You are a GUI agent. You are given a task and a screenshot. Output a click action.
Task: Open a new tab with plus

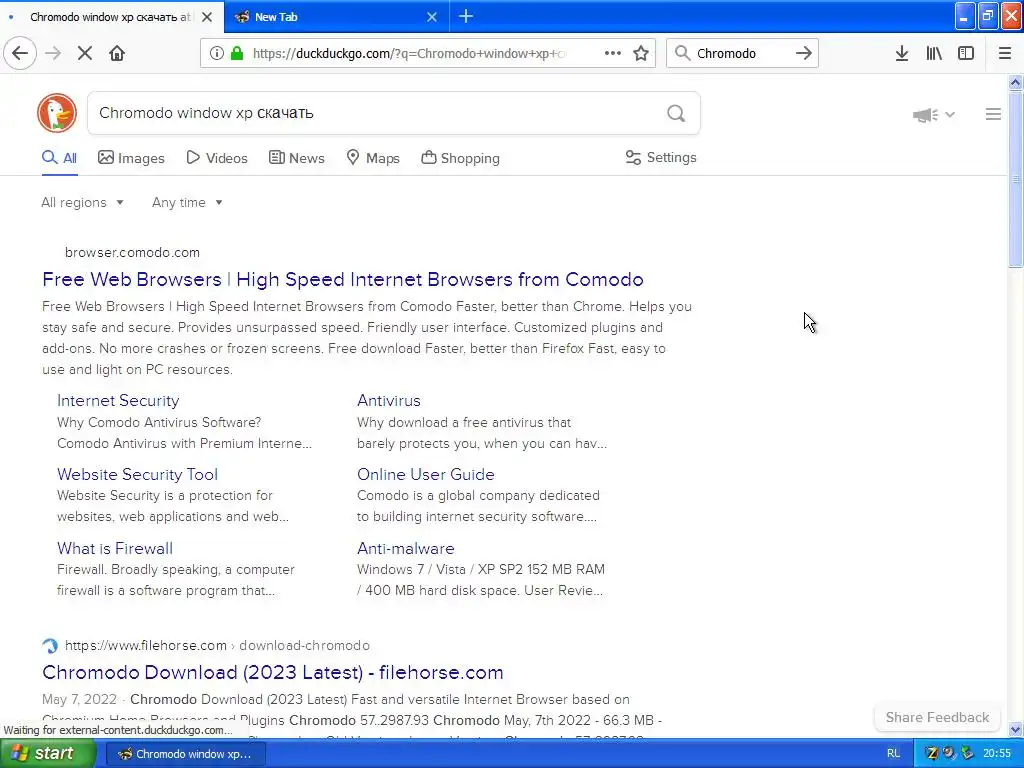466,17
